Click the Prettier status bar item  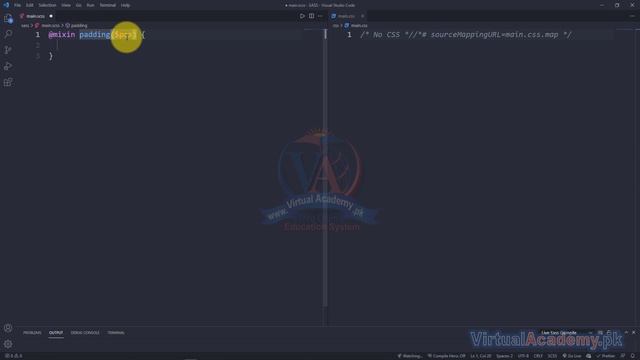(605, 356)
